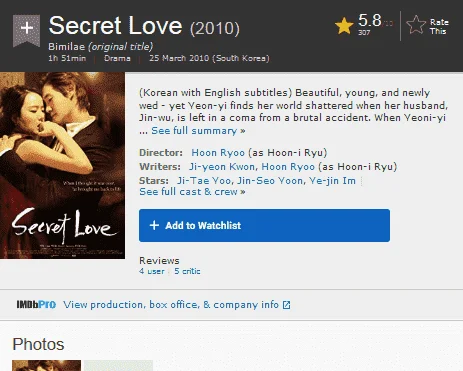Screen dimensions: 463x371
Task: Open star Jin-Seo Yoon's page
Action: pyautogui.click(x=270, y=181)
